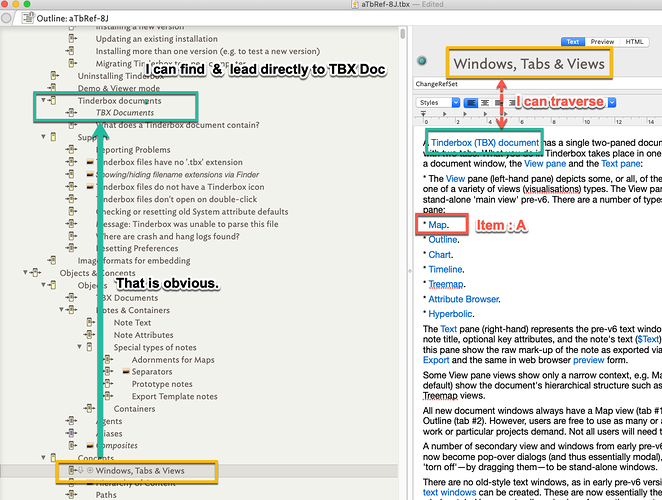Click orange badge on 'files do not have a Tinderbox icon' row
The height and width of the screenshot is (500, 662).
pos(90,187)
